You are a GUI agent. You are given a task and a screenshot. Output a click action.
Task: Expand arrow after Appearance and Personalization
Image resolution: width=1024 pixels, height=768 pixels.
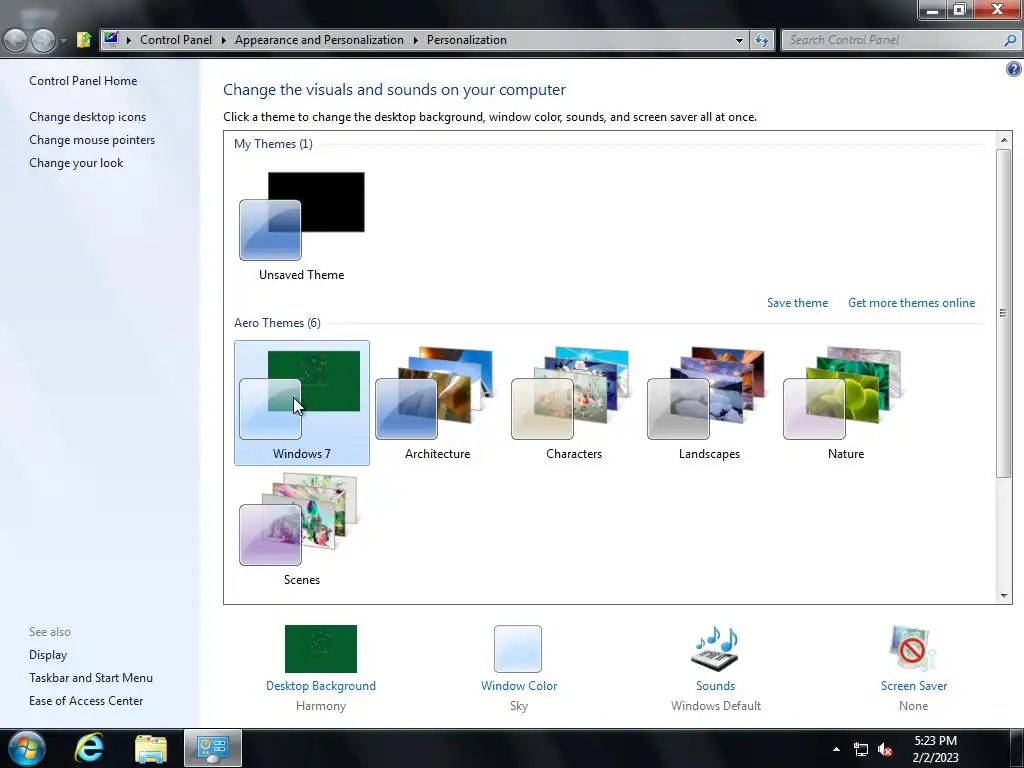pos(415,40)
